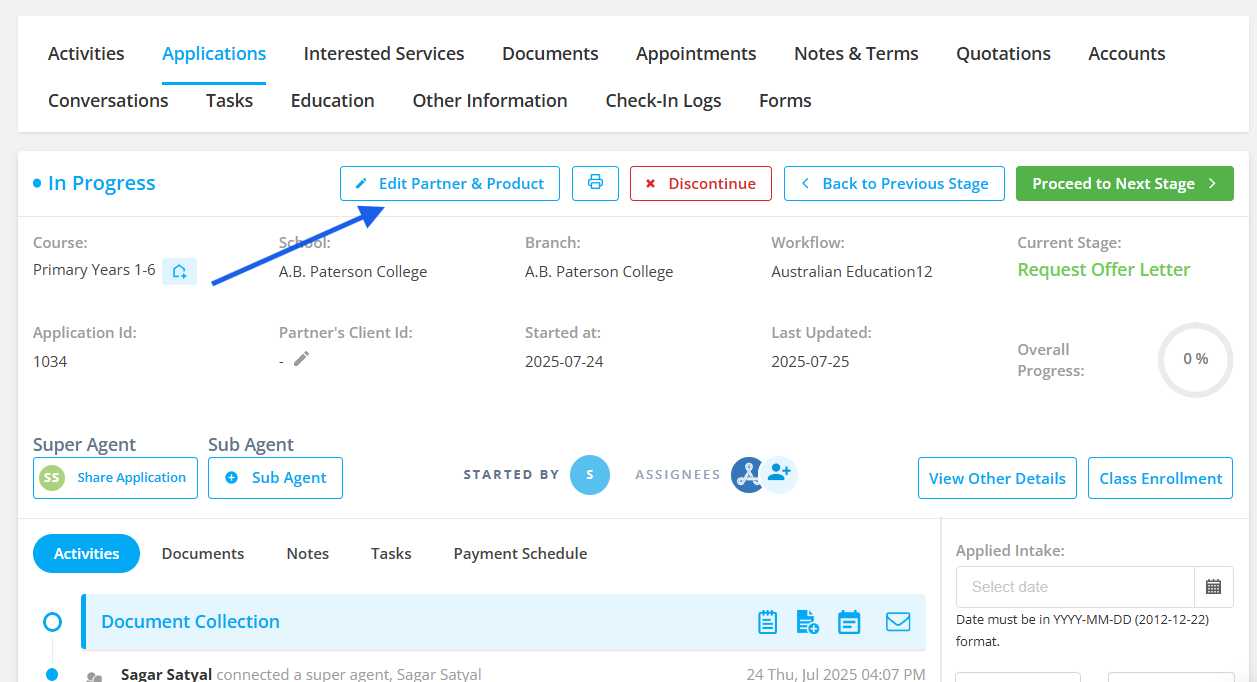Select the application Documents sub-tab

pos(203,554)
